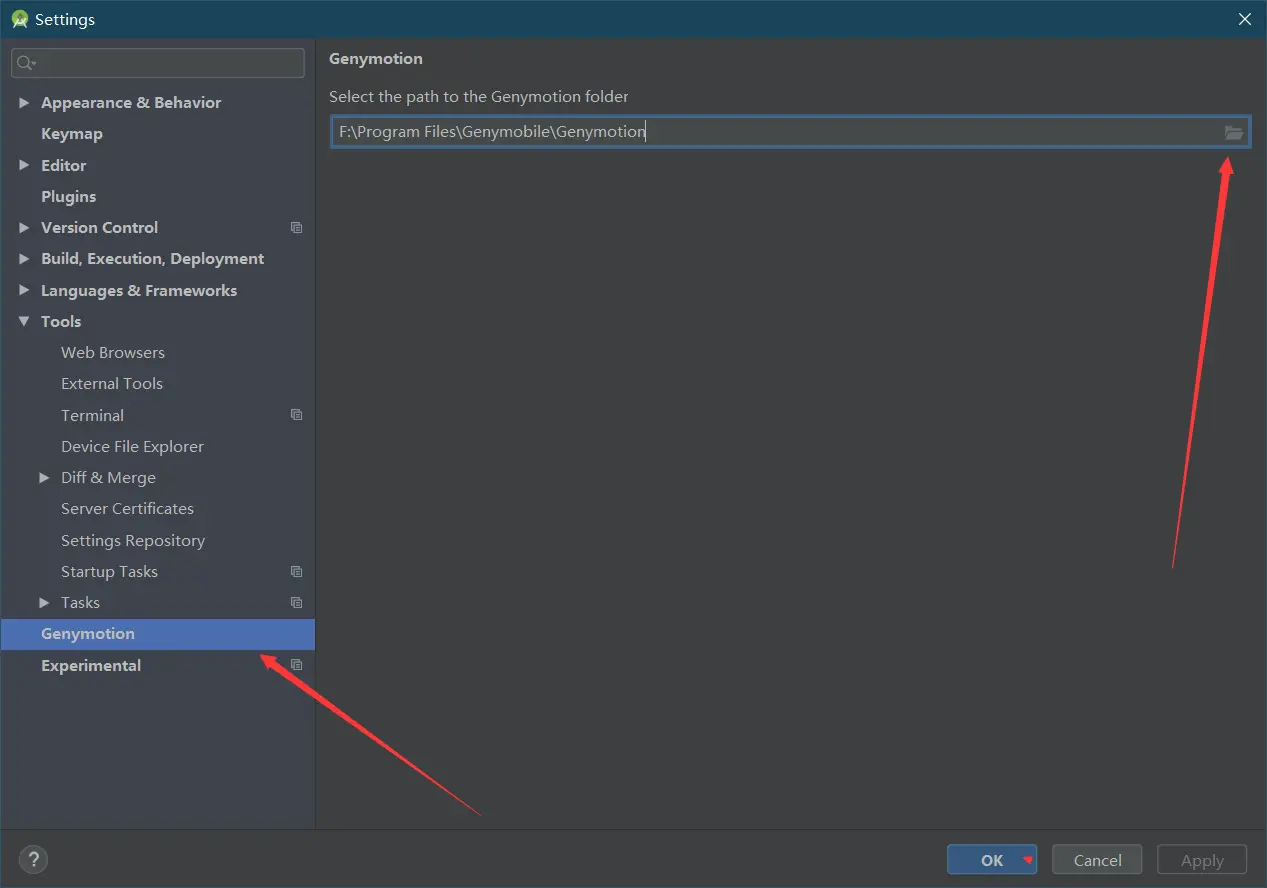Expand the Tasks subsection arrow
The height and width of the screenshot is (888, 1267).
tap(44, 603)
